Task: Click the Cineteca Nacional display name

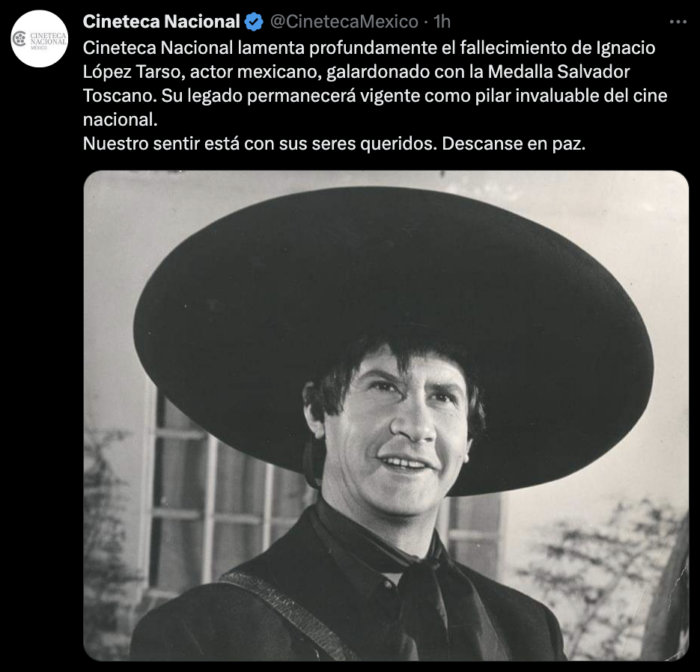Action: pyautogui.click(x=161, y=22)
